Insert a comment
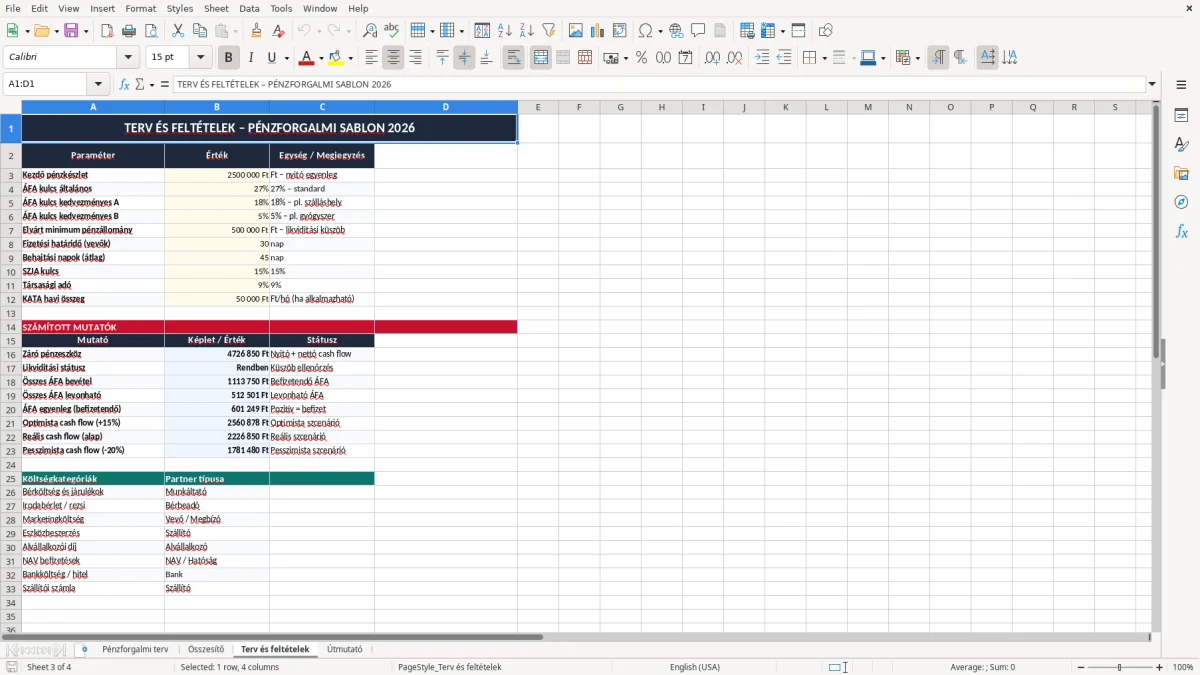Viewport: 1200px width, 675px height. click(698, 31)
